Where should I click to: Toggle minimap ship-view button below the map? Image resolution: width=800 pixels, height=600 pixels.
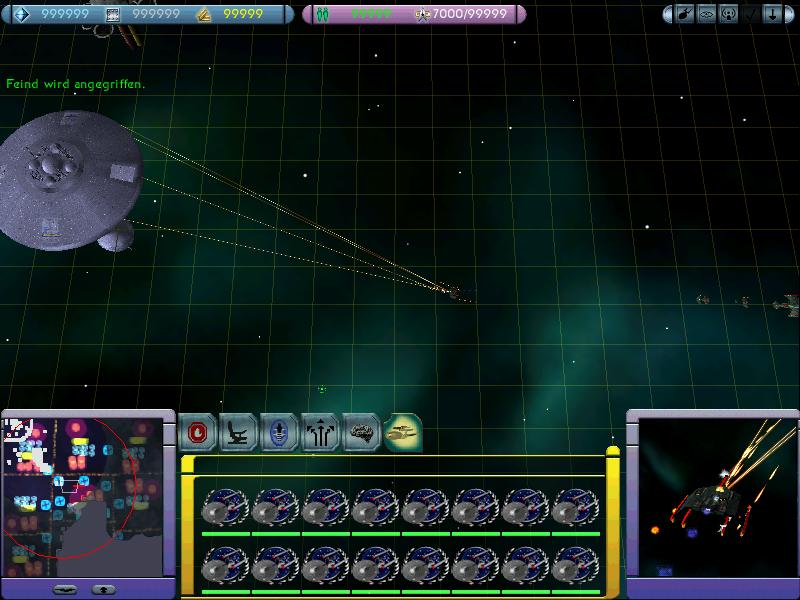(x=65, y=589)
